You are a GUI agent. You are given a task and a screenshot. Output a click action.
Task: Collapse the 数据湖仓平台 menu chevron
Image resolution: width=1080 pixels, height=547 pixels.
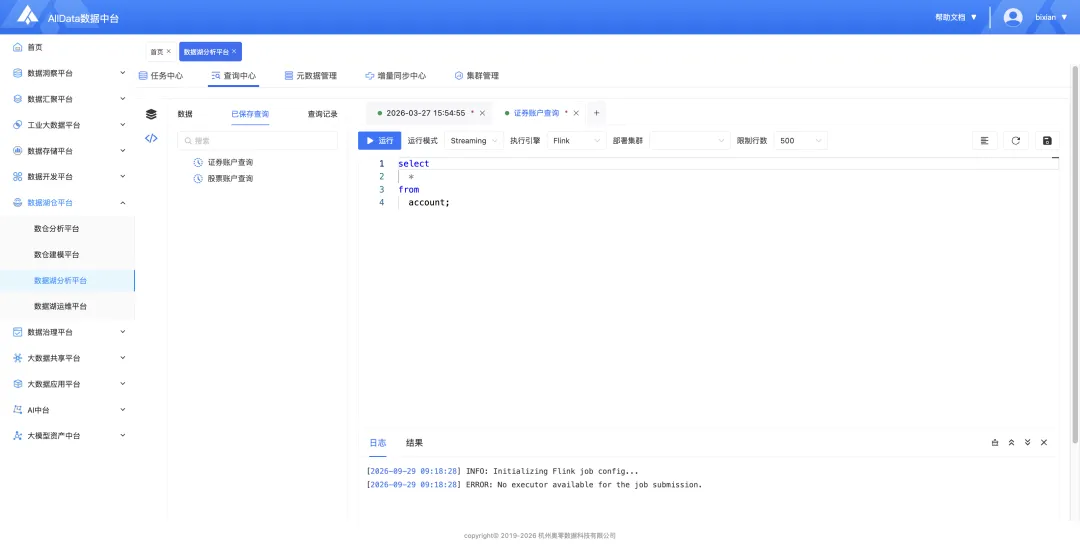coord(123,203)
